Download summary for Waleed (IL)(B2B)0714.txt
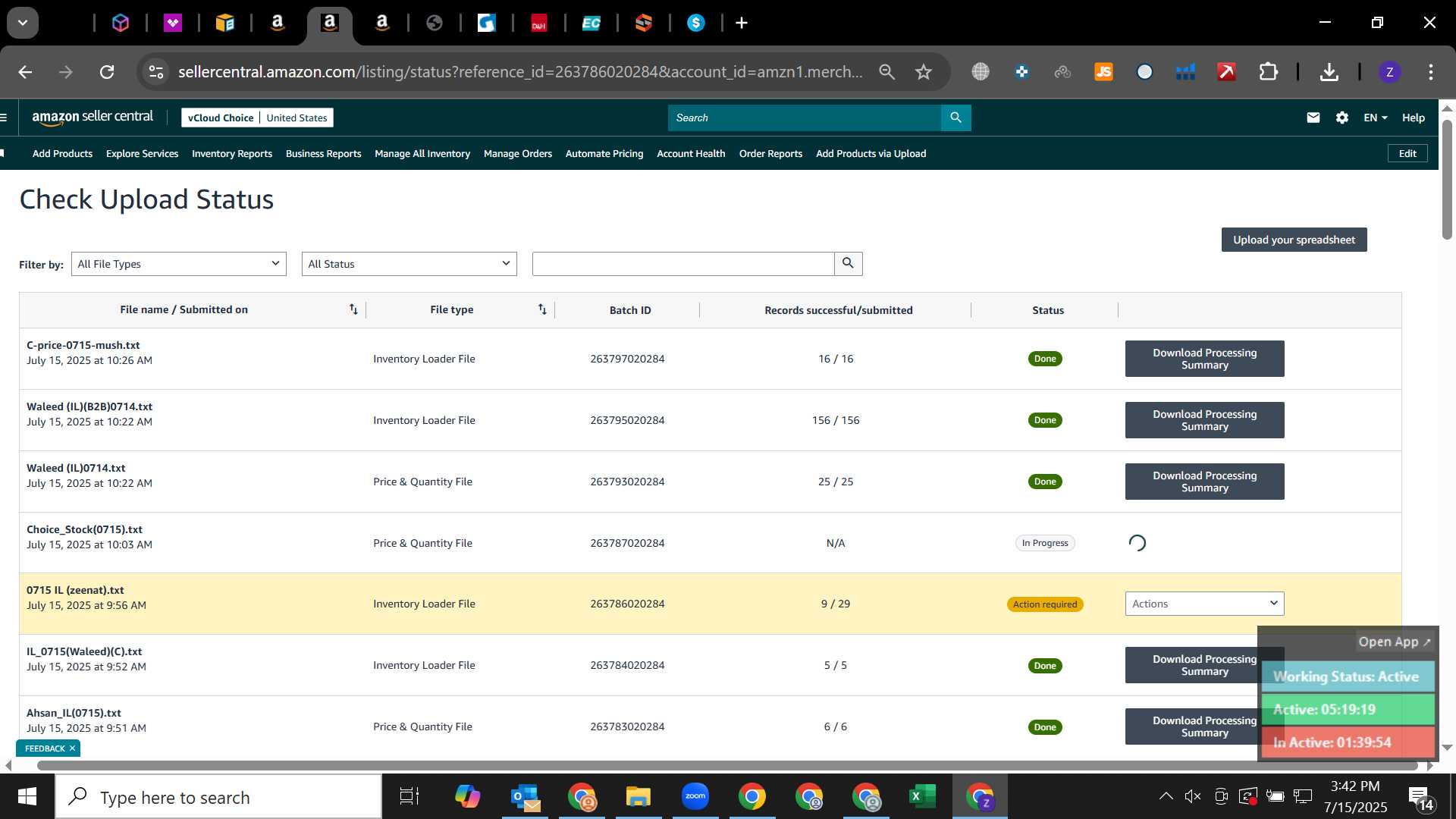Image resolution: width=1456 pixels, height=819 pixels. (x=1204, y=420)
